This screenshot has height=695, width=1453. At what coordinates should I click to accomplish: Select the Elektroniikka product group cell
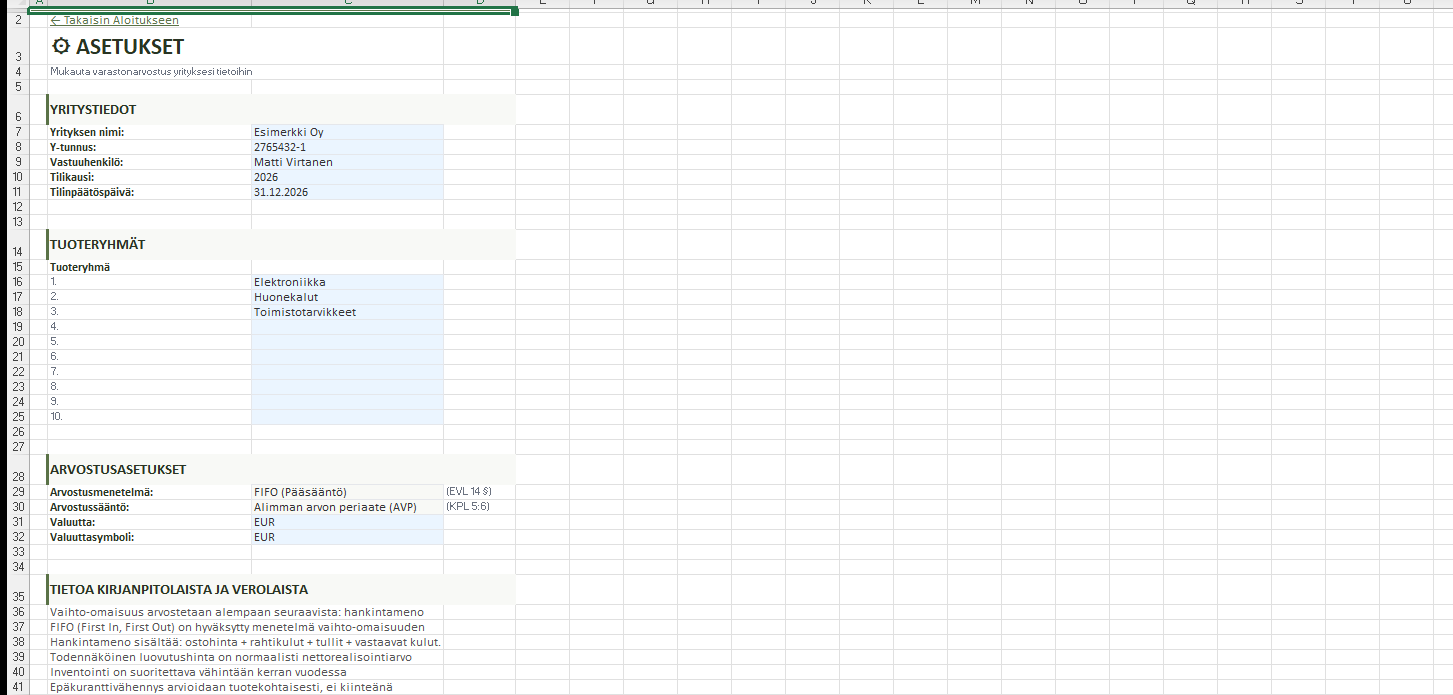point(346,282)
